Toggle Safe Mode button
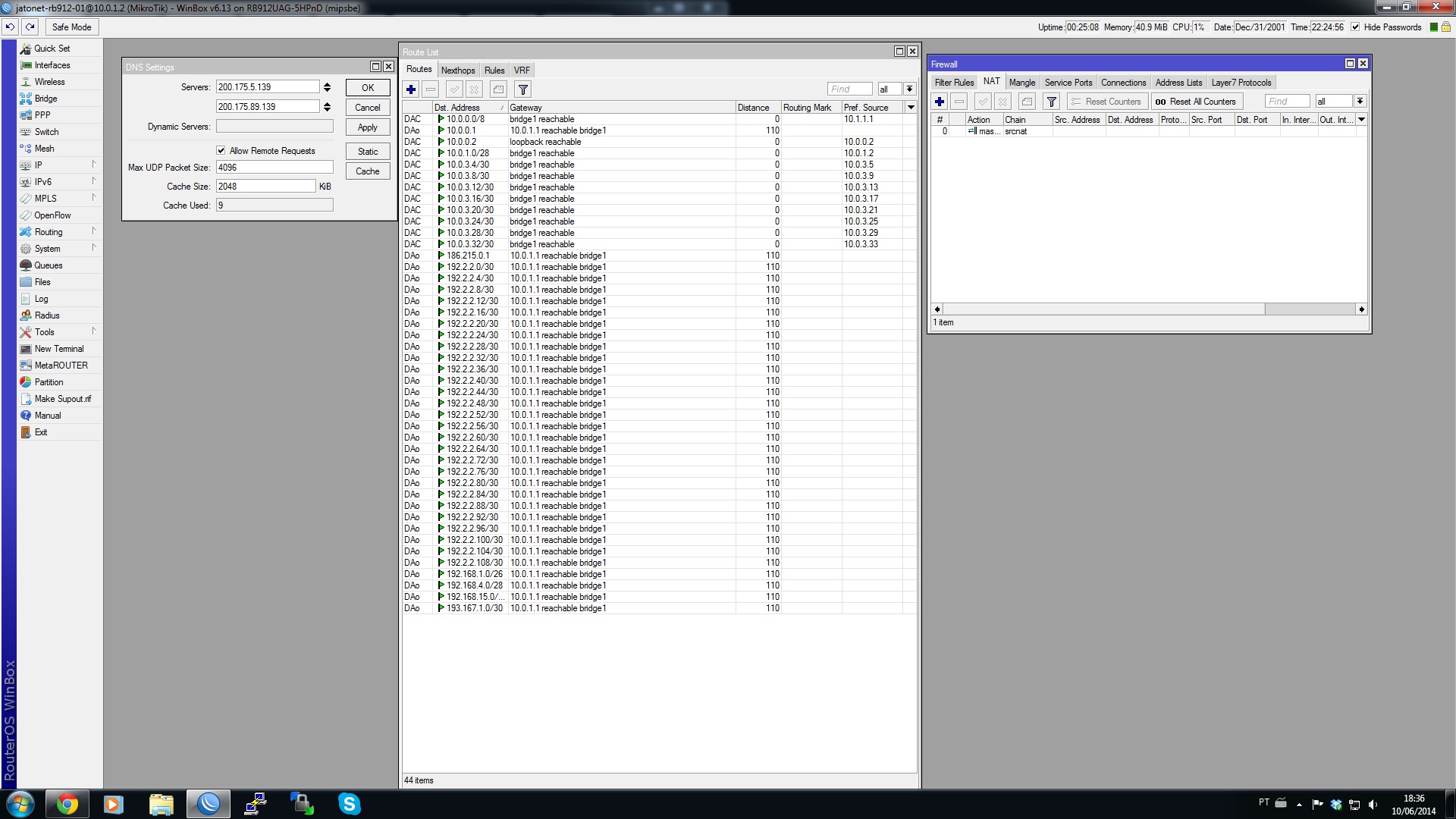The height and width of the screenshot is (819, 1456). (x=71, y=27)
